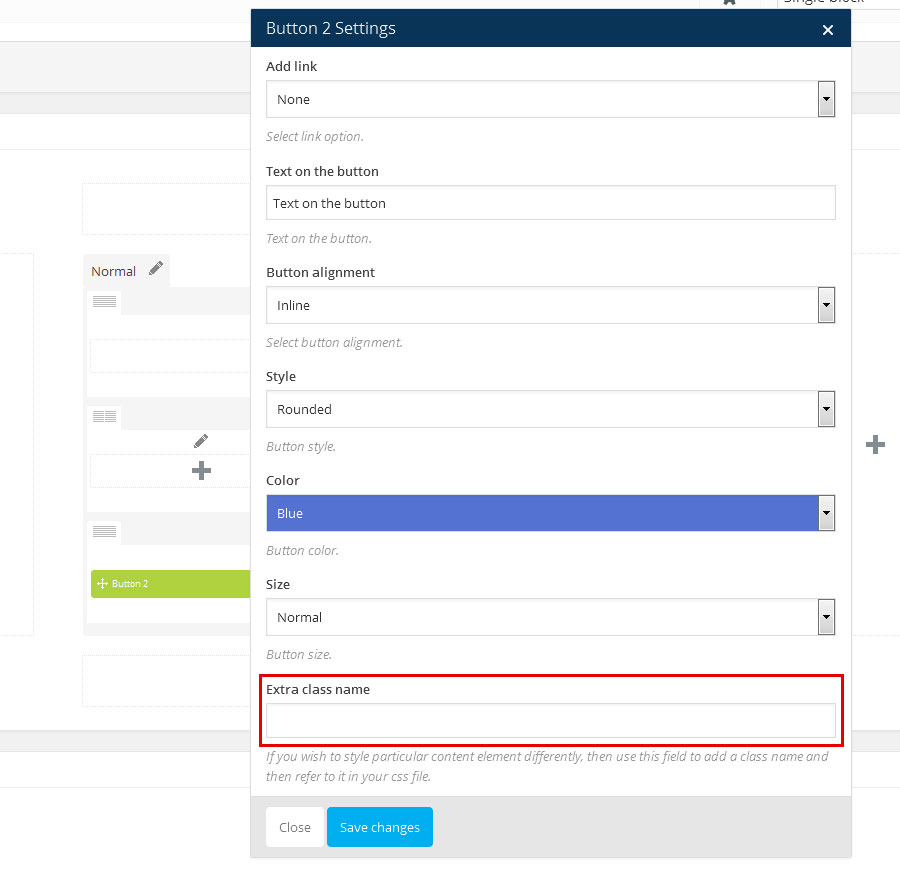Expand the Size dropdown showing Normal
This screenshot has height=870, width=900.
(x=550, y=618)
